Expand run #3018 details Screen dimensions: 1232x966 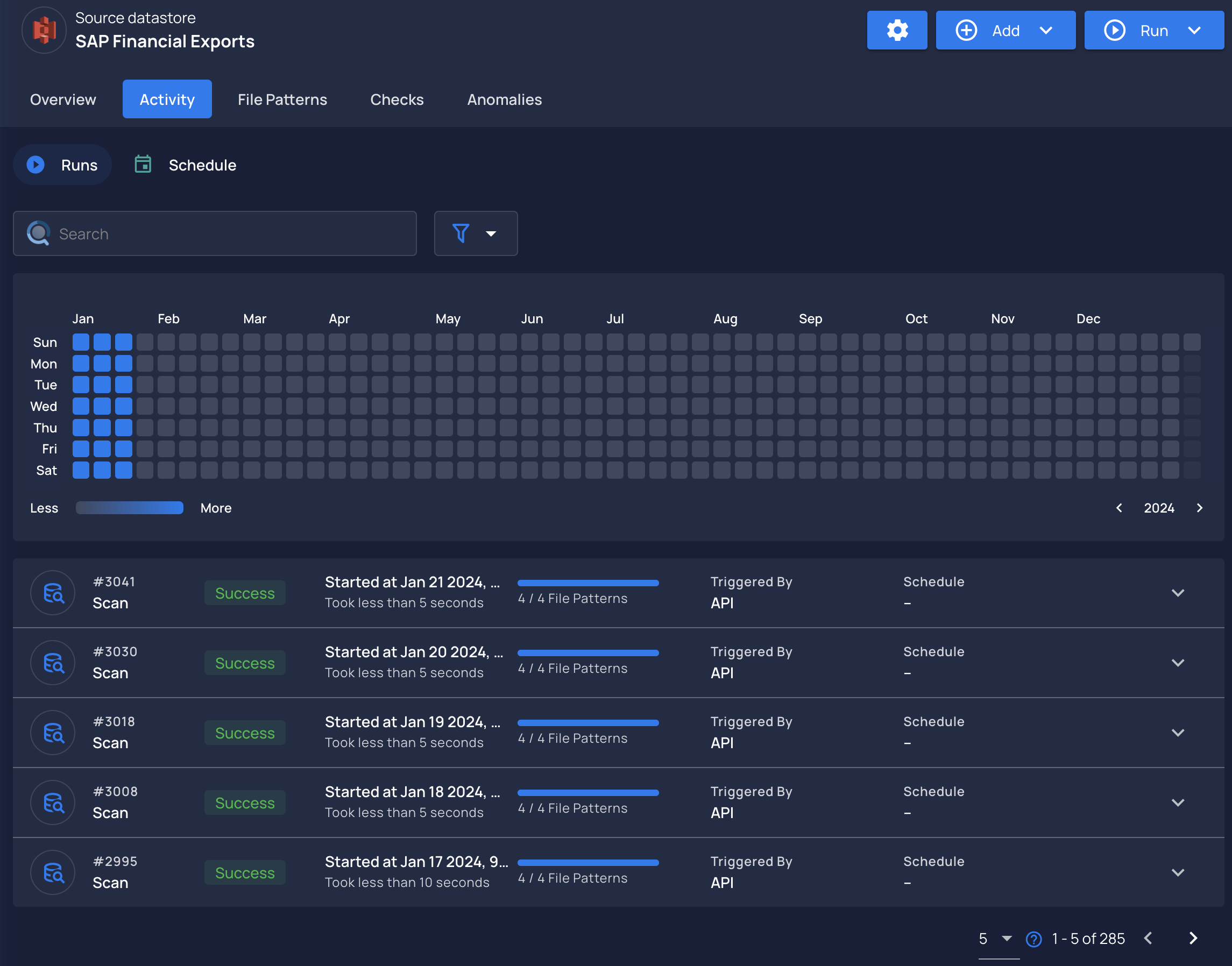(x=1178, y=733)
